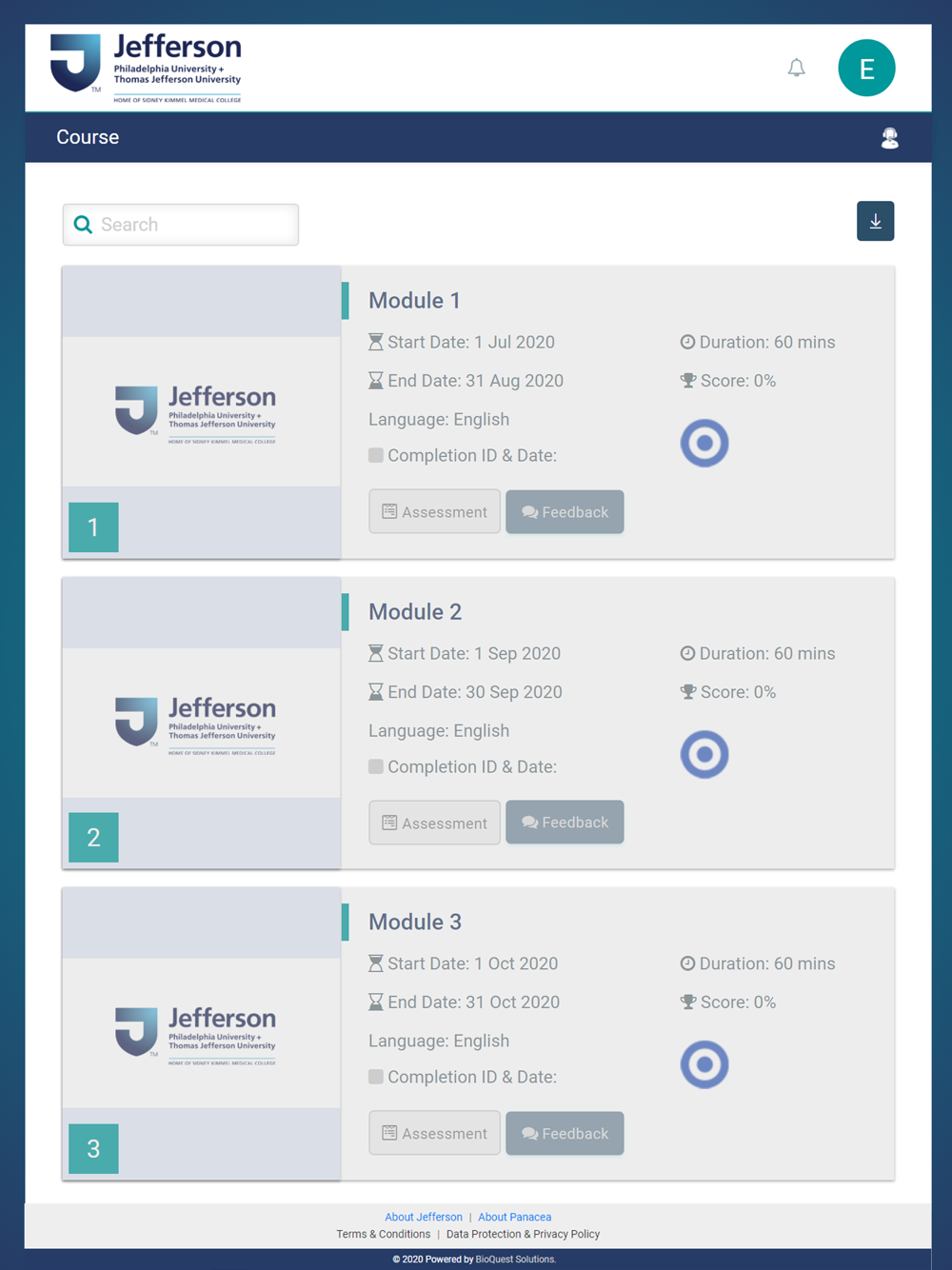Click the Module 3 title
This screenshot has width=952, height=1270.
(415, 923)
